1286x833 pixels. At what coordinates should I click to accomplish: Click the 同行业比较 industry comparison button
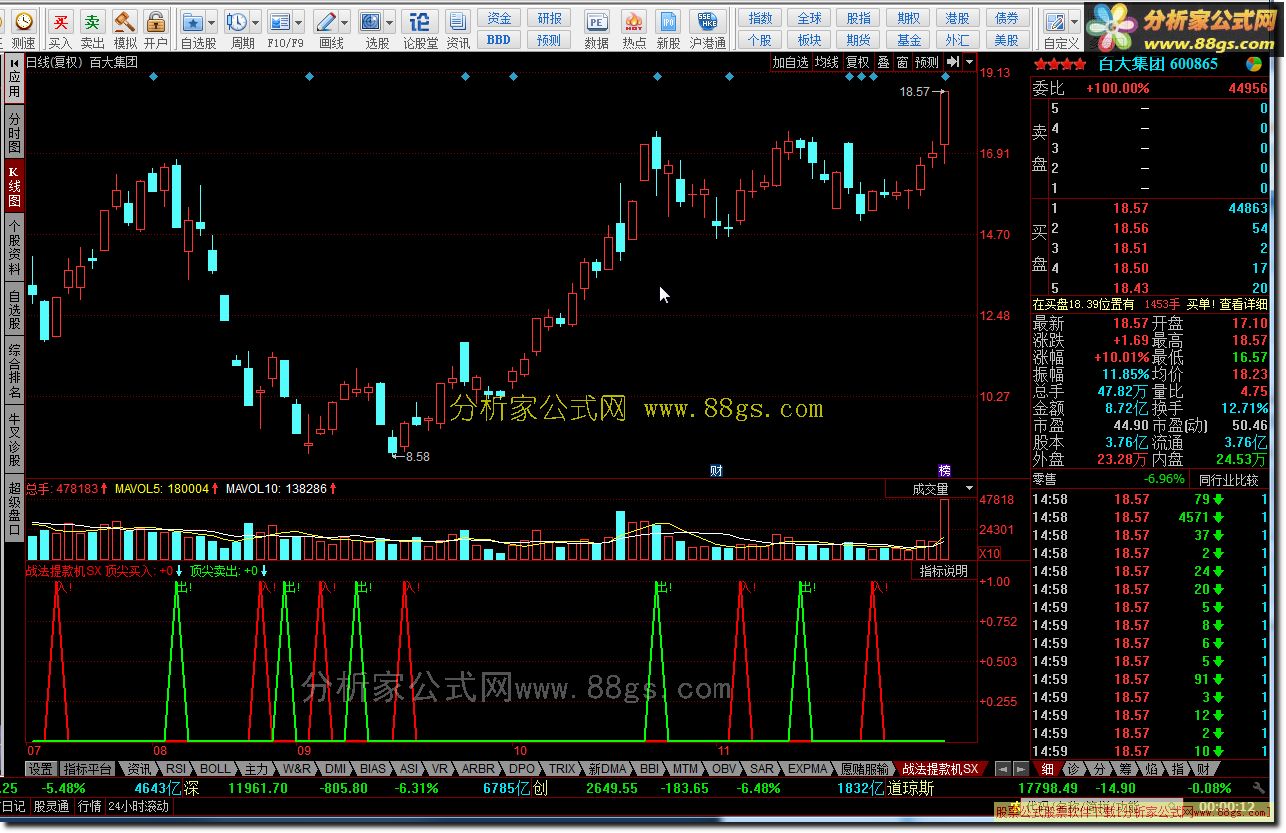(1229, 480)
